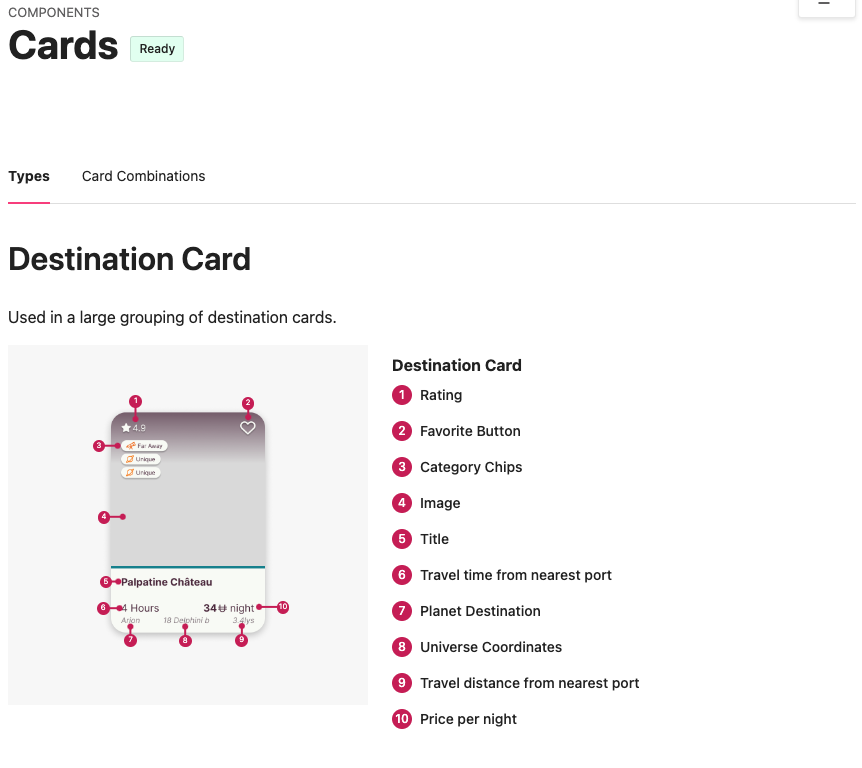Click legend badge 1 beside Rating
Screen dimensions: 862x768
(x=402, y=395)
